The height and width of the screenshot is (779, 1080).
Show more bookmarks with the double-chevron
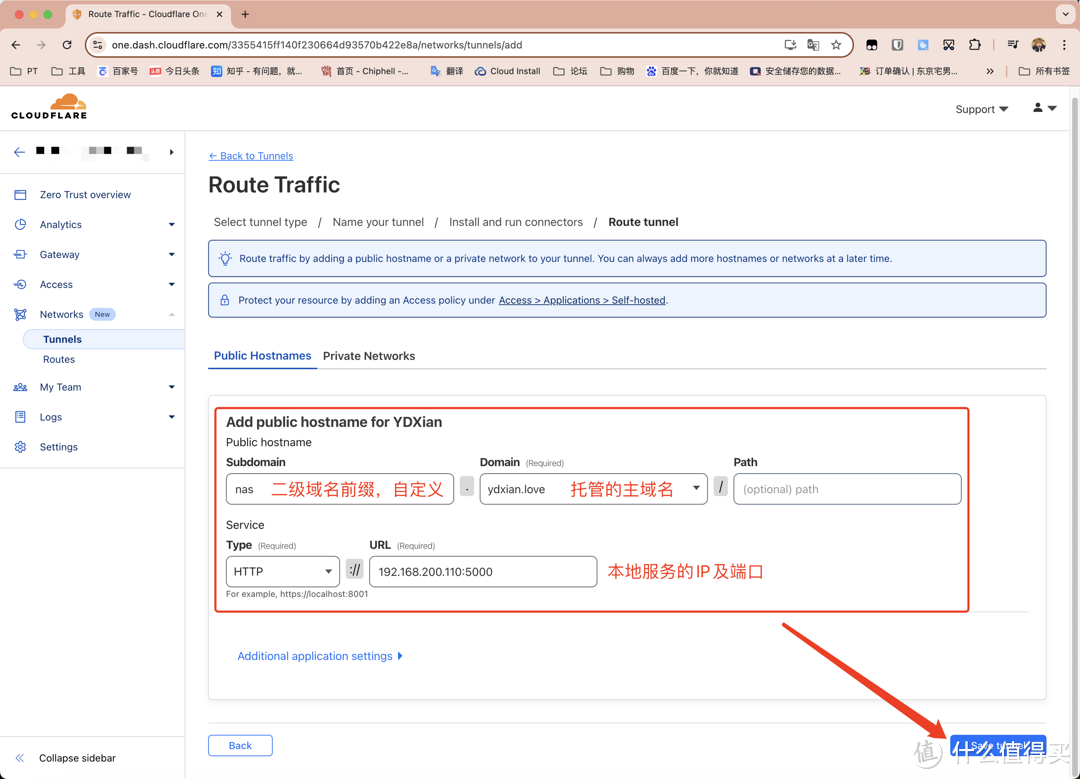(990, 71)
